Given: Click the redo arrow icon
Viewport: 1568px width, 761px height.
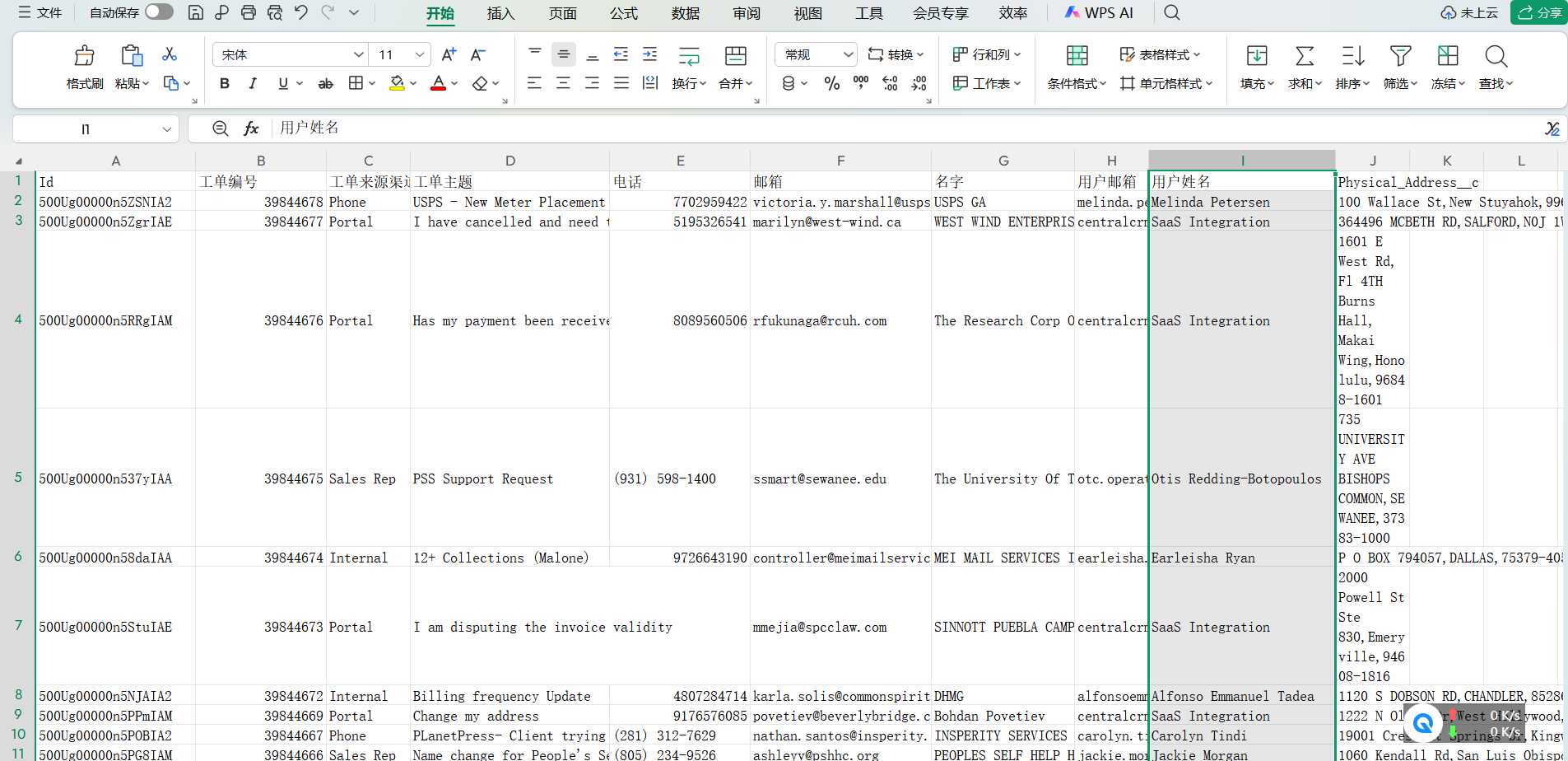Looking at the screenshot, I should pyautogui.click(x=328, y=12).
